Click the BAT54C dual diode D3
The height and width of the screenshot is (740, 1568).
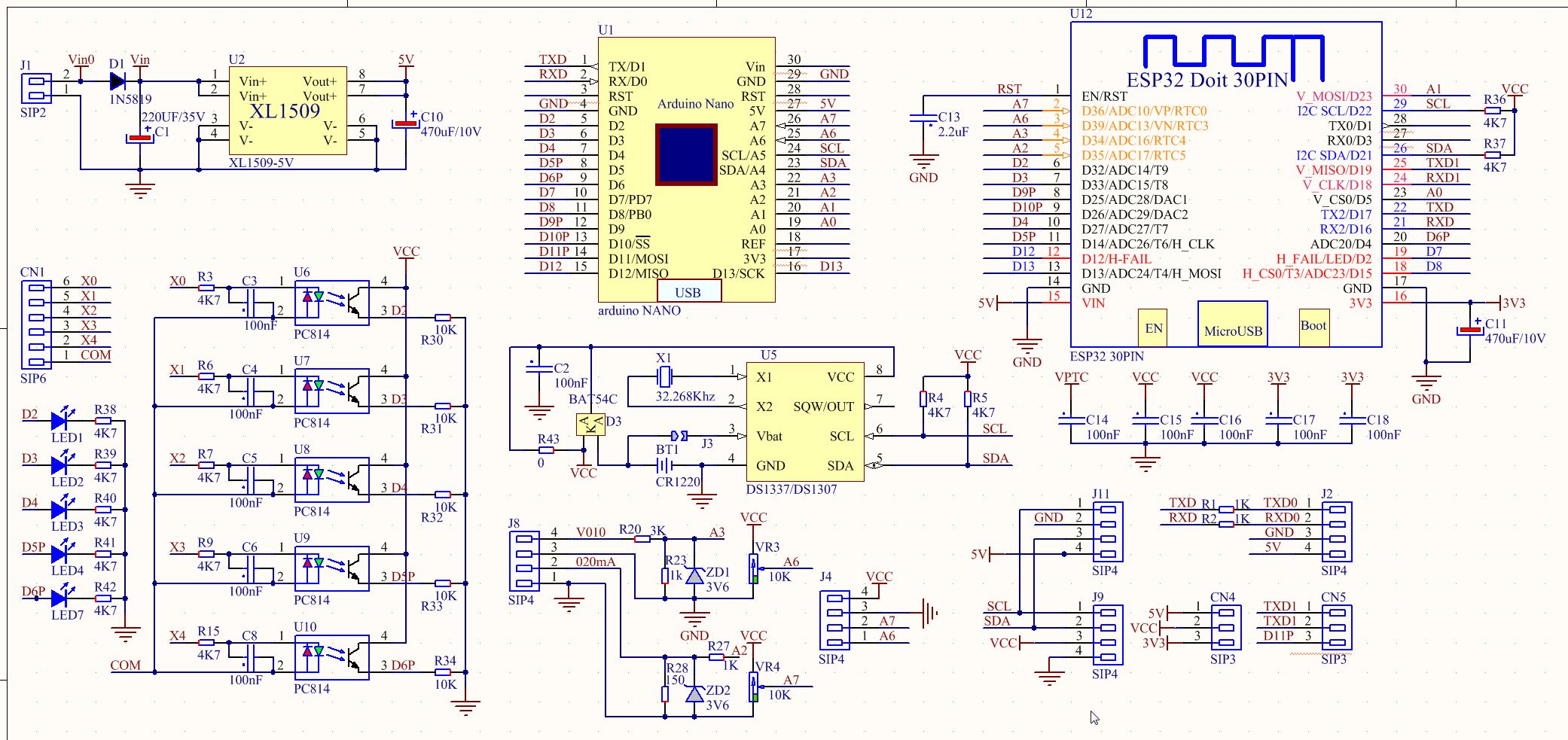click(590, 425)
